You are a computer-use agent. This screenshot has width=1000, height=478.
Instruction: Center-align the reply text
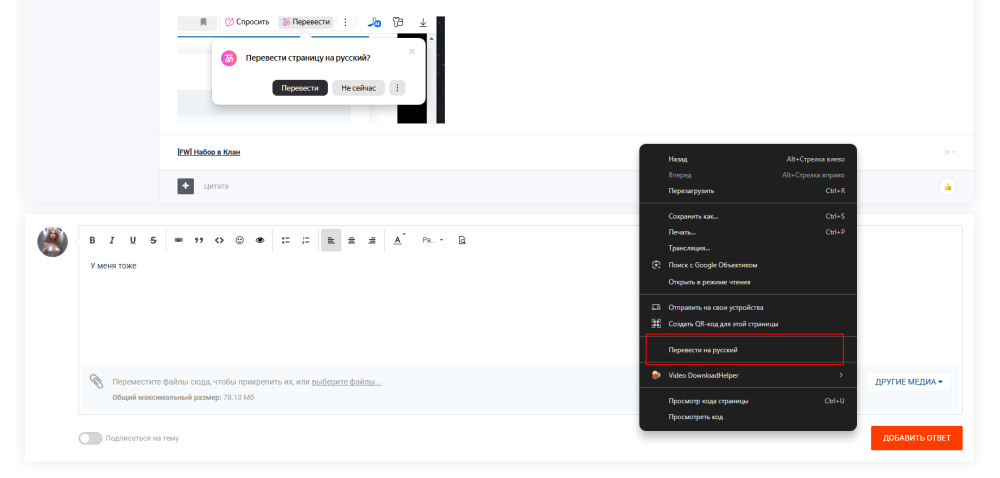(x=351, y=240)
